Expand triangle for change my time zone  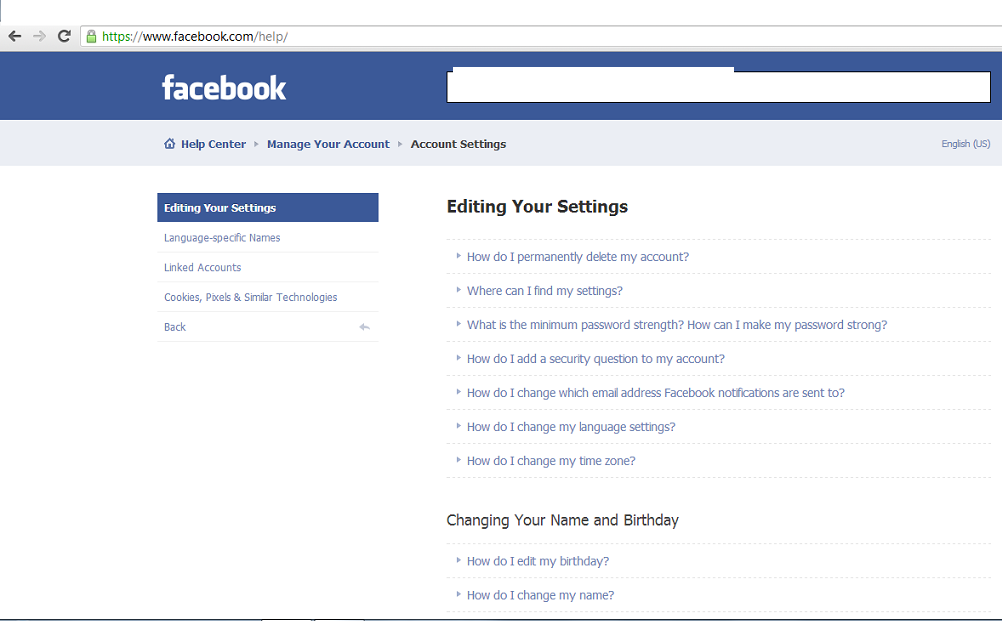click(458, 459)
